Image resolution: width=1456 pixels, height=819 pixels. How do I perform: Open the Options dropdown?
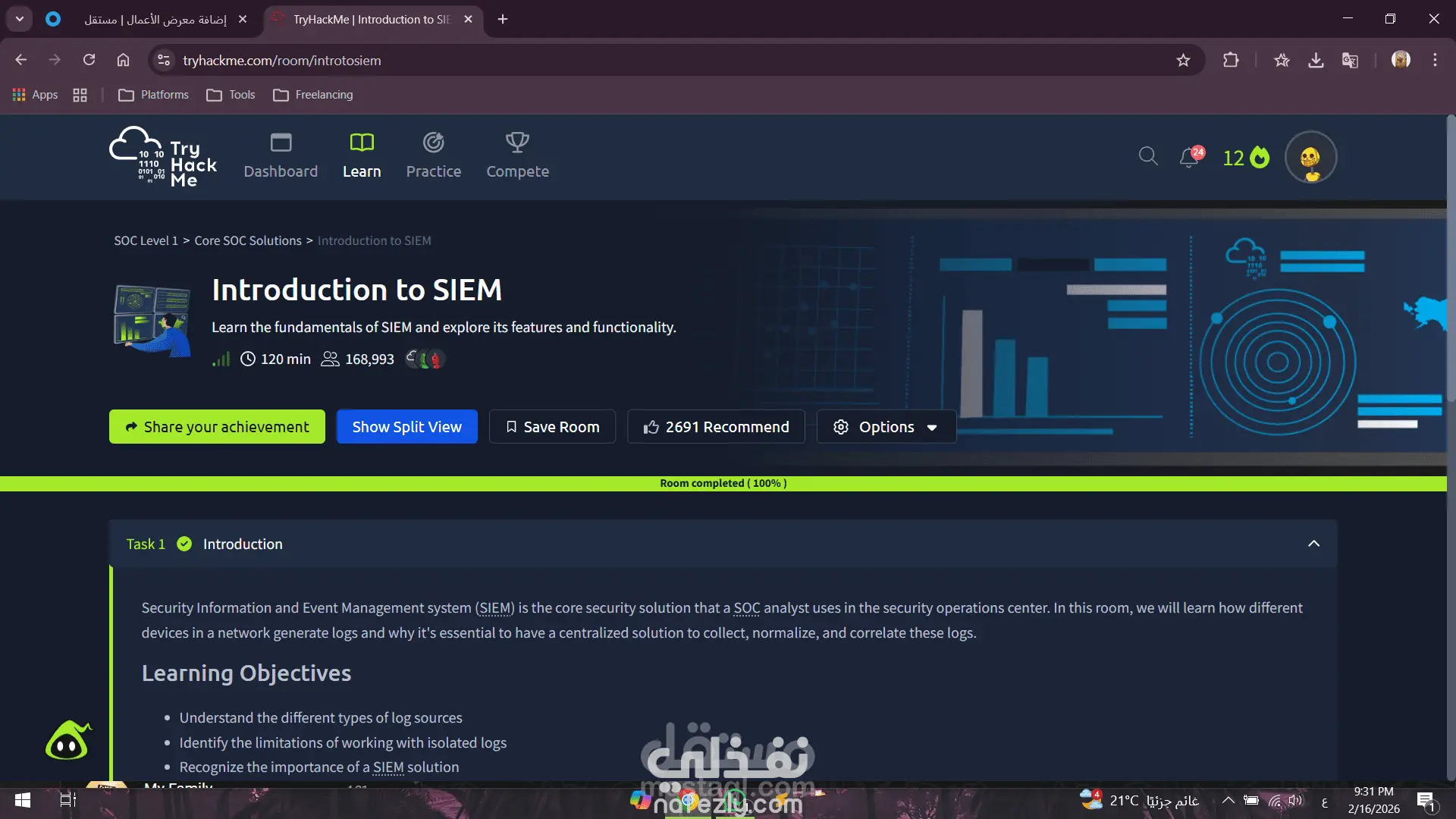[x=886, y=427]
